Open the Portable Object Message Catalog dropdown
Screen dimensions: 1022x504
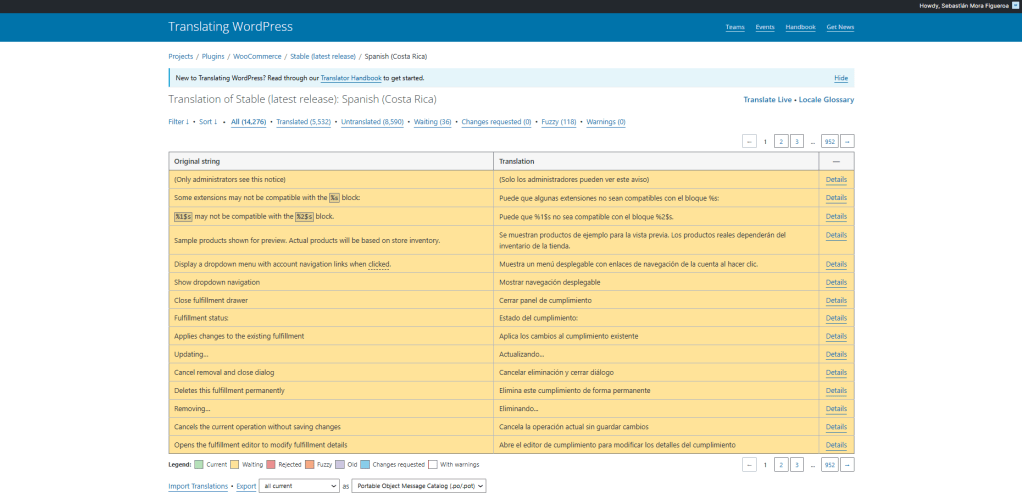pyautogui.click(x=418, y=486)
